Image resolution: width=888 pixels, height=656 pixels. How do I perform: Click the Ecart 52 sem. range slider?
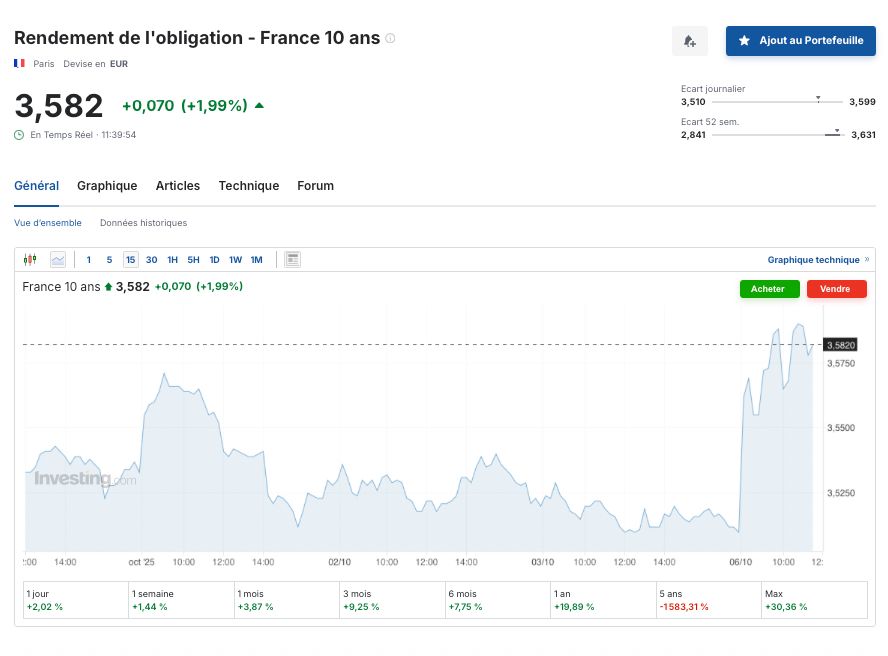[777, 134]
